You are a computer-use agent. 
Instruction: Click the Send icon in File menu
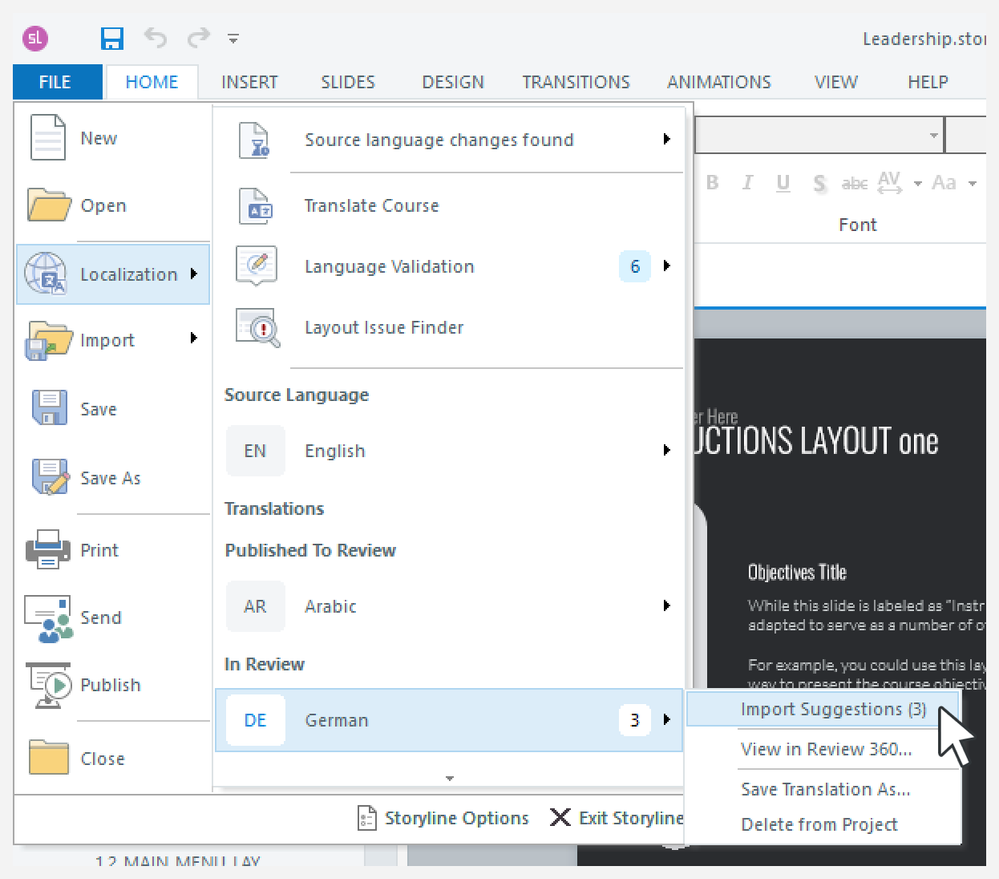point(48,618)
